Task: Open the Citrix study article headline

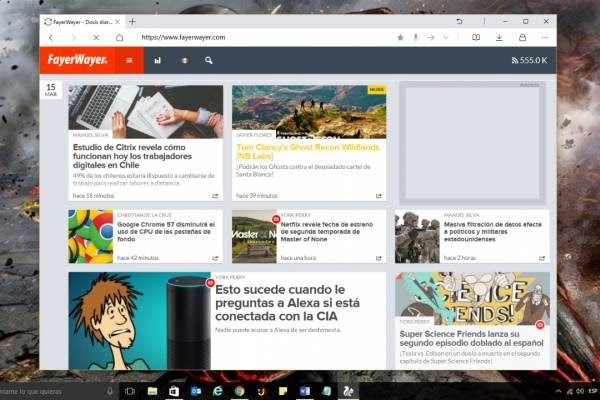Action: tap(132, 156)
